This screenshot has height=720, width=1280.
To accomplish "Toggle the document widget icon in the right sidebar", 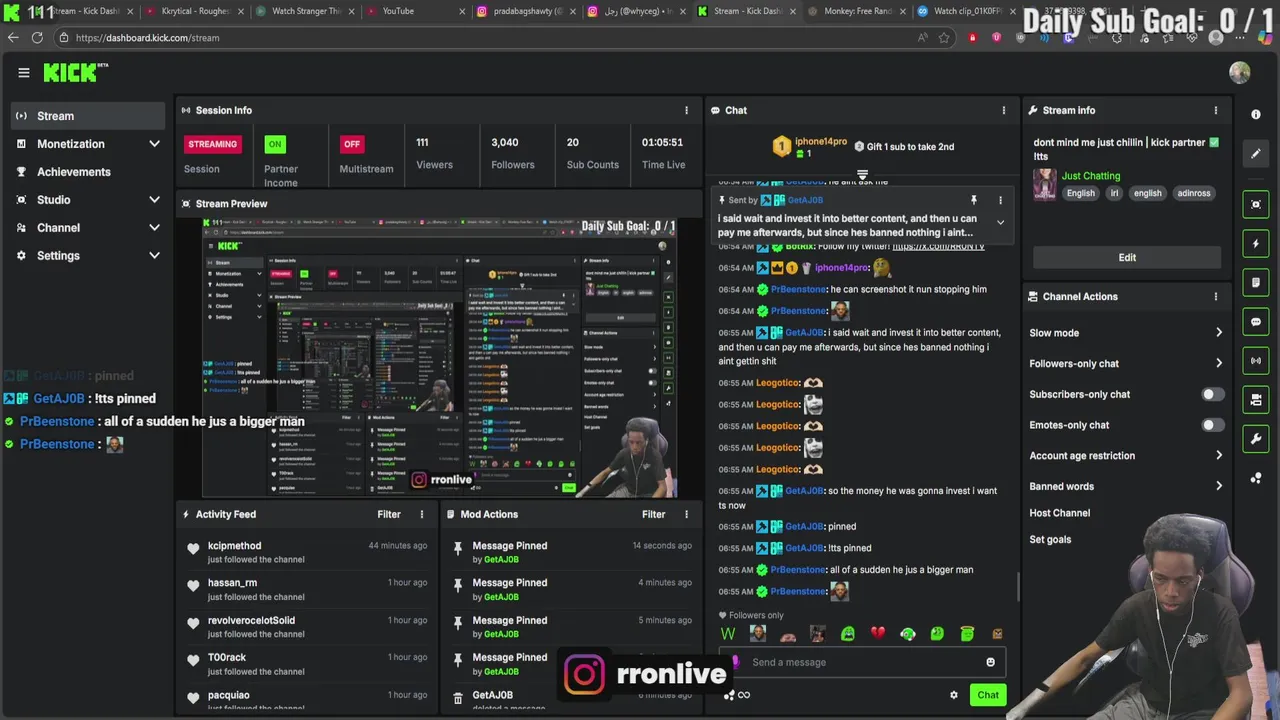I will click(1256, 283).
